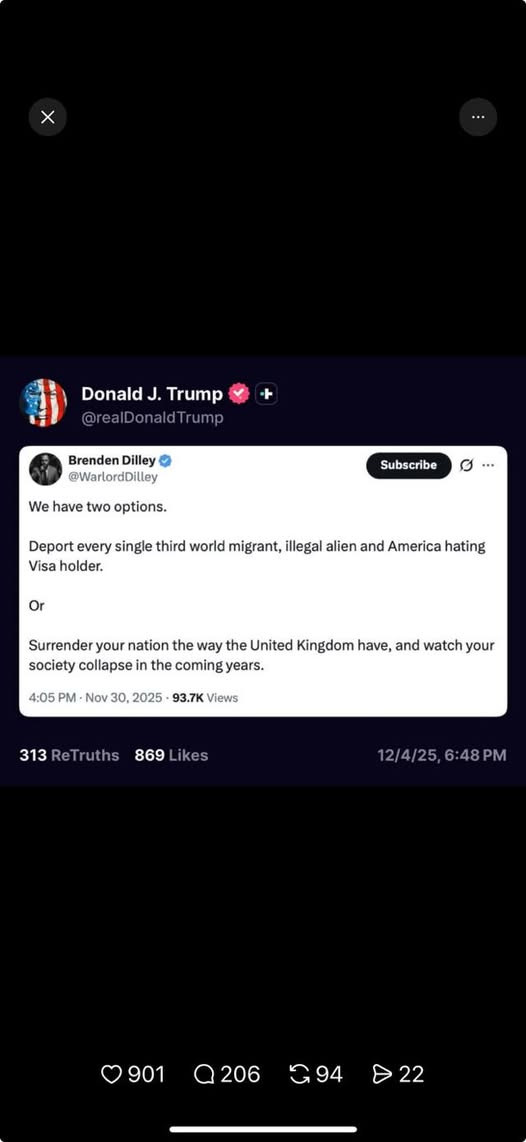Image resolution: width=526 pixels, height=1142 pixels.
Task: Tap the repost arrows icon
Action: pyautogui.click(x=299, y=1074)
